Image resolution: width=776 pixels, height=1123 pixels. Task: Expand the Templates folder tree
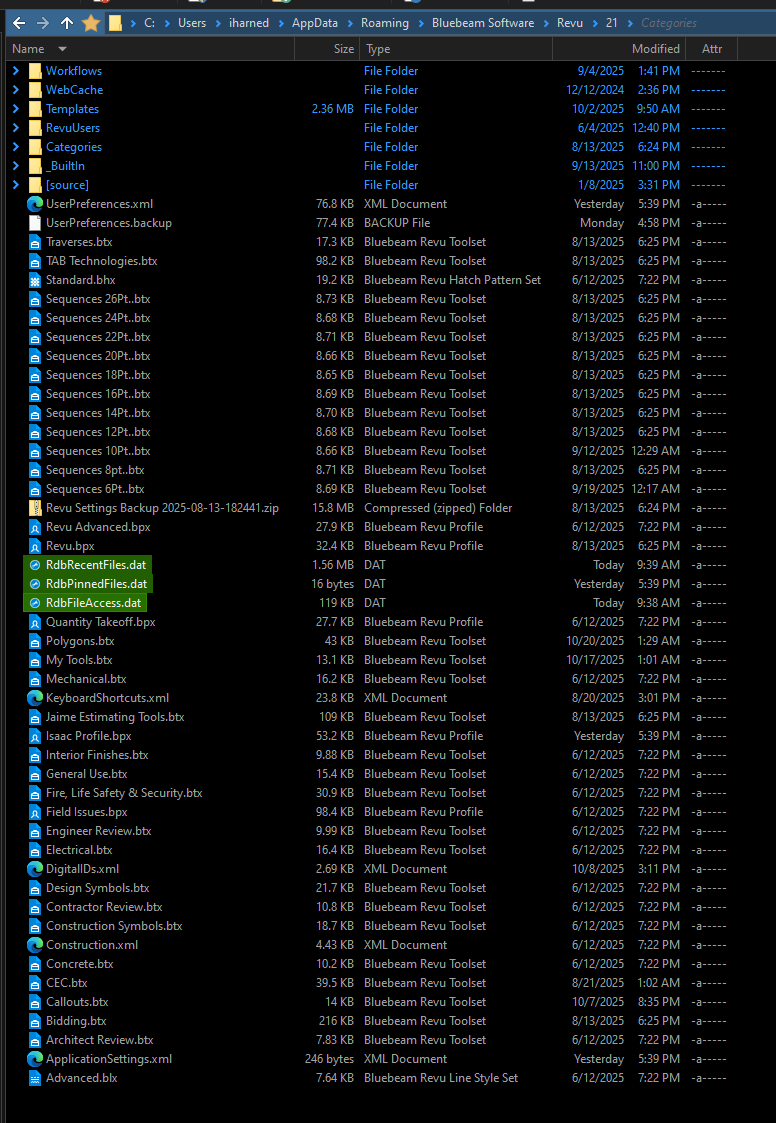(16, 109)
